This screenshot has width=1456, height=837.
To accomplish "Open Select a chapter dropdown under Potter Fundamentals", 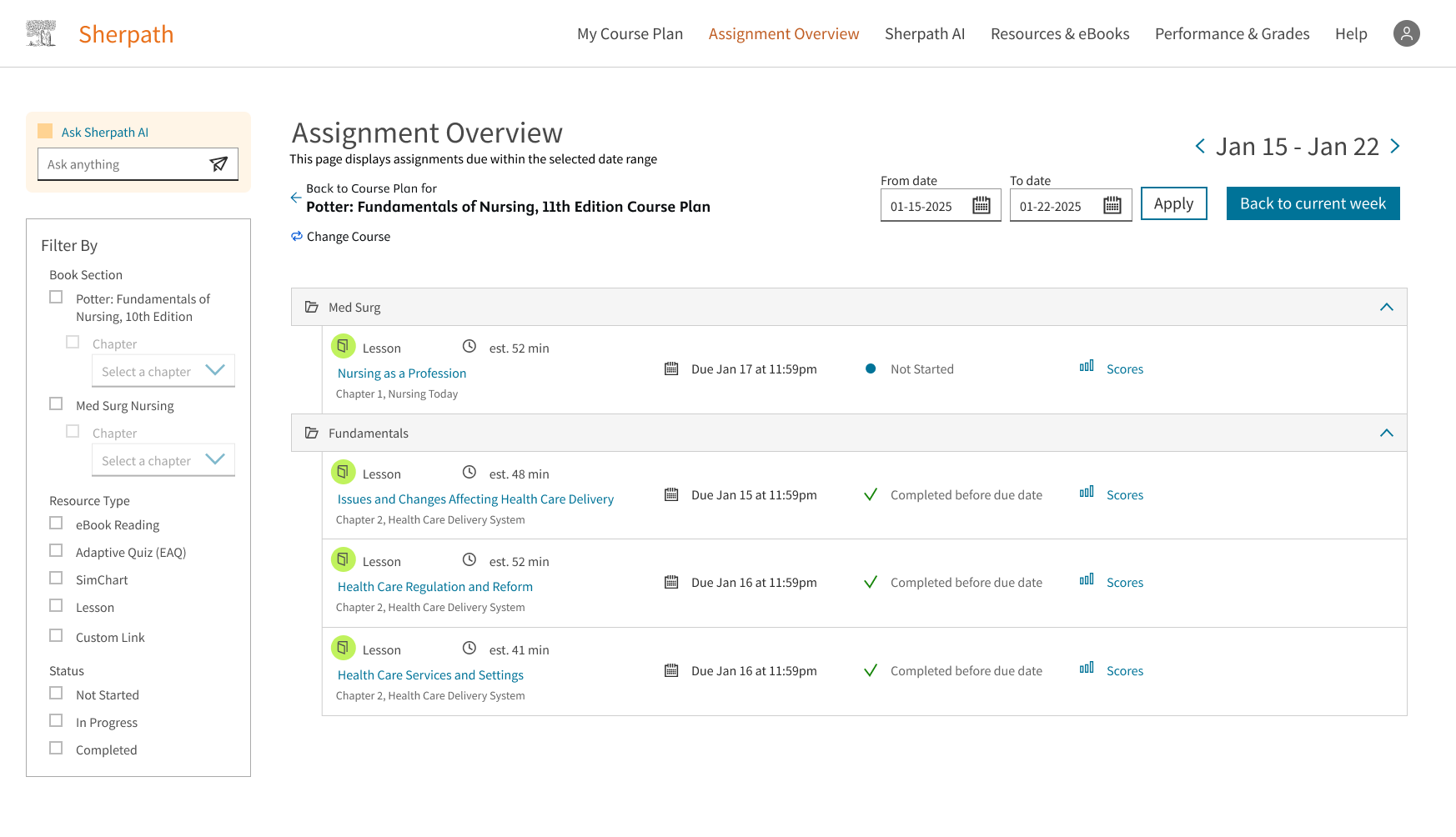I will click(x=163, y=371).
